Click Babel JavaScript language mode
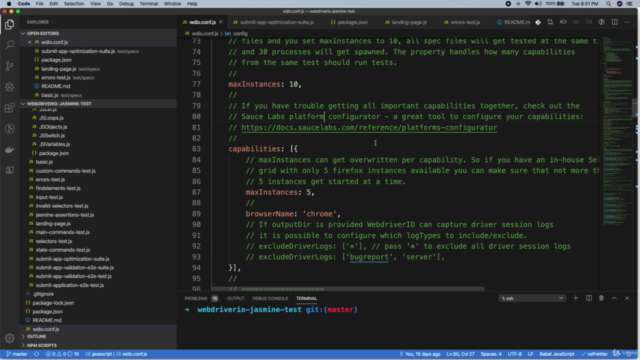 (557, 354)
